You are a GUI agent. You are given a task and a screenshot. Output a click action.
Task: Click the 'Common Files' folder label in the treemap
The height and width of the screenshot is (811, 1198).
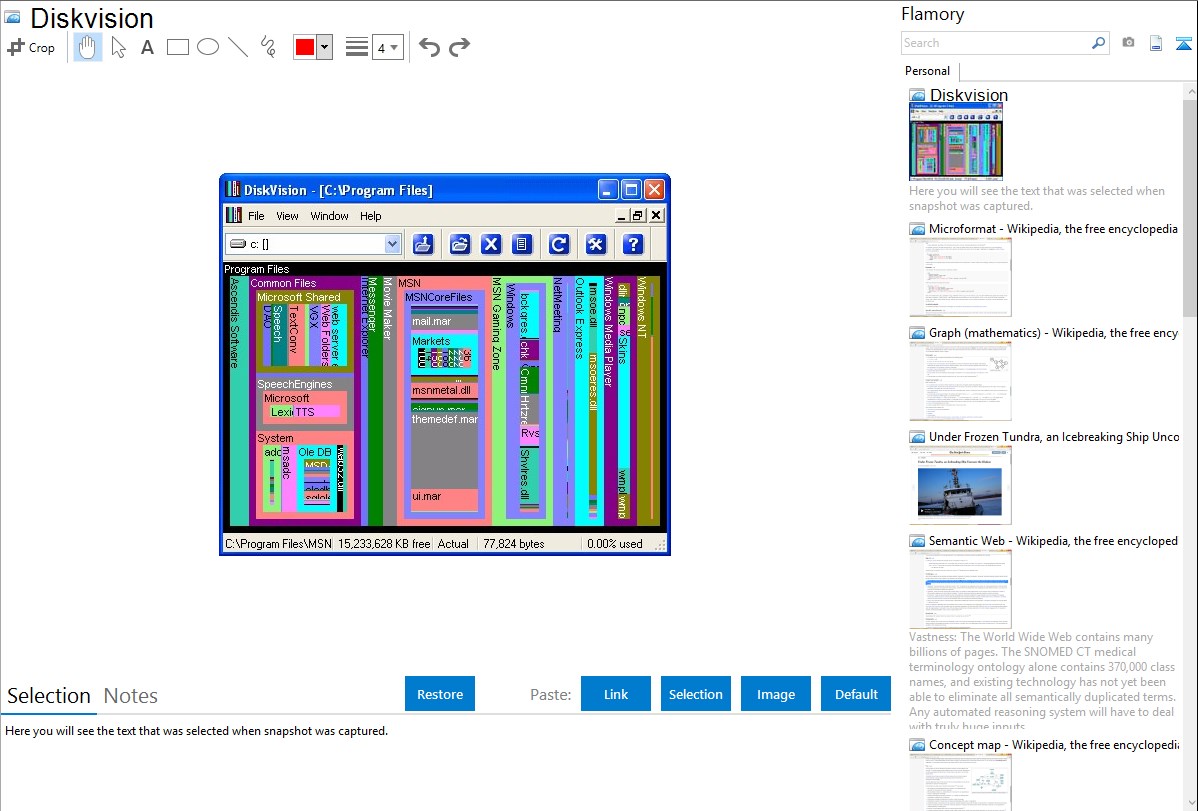point(283,283)
